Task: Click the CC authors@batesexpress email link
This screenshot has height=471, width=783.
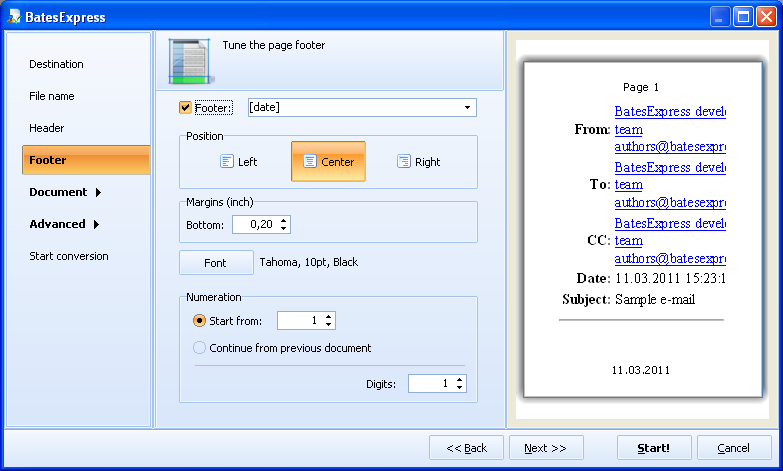Action: (x=670, y=258)
